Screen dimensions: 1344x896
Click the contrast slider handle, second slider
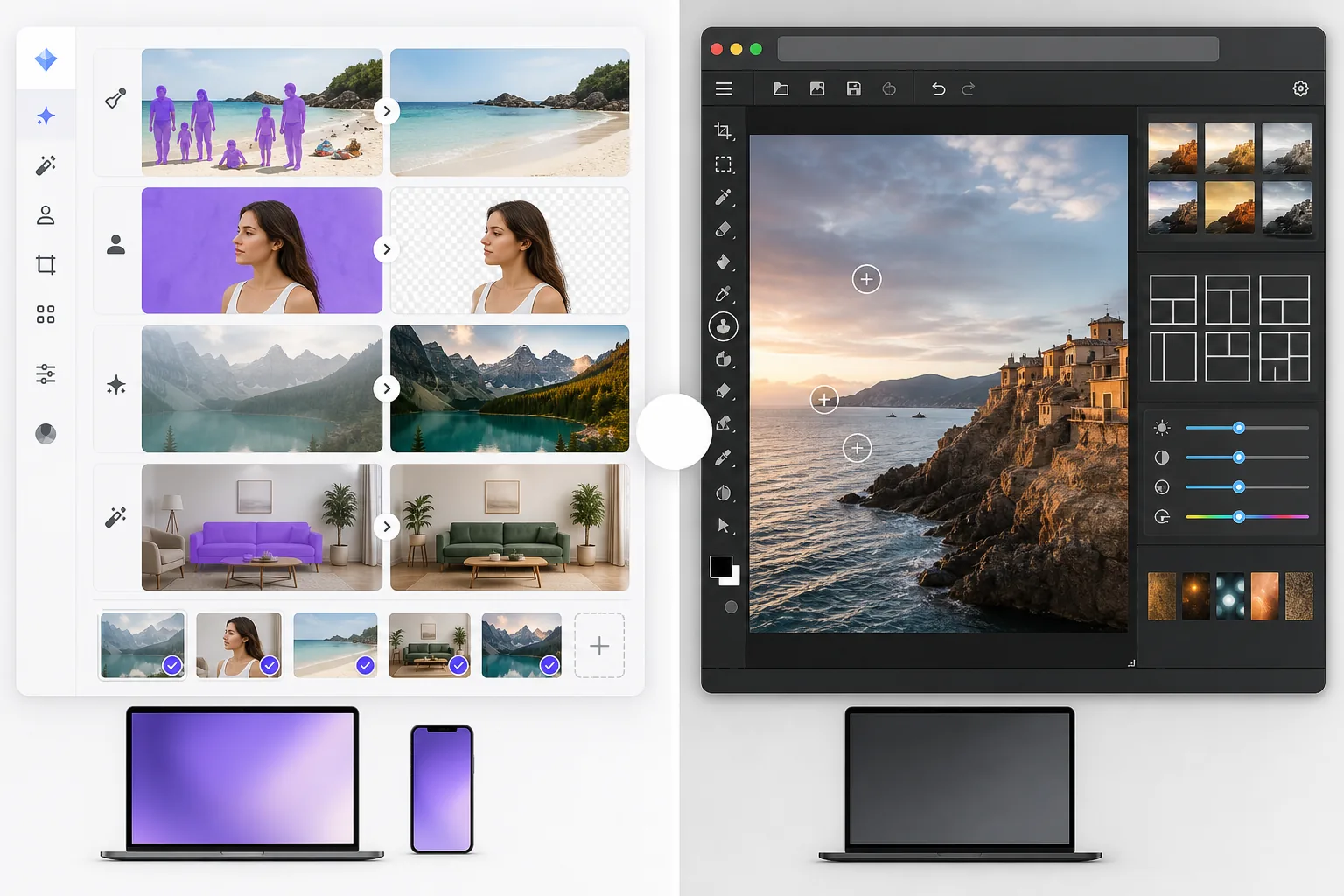click(1238, 458)
